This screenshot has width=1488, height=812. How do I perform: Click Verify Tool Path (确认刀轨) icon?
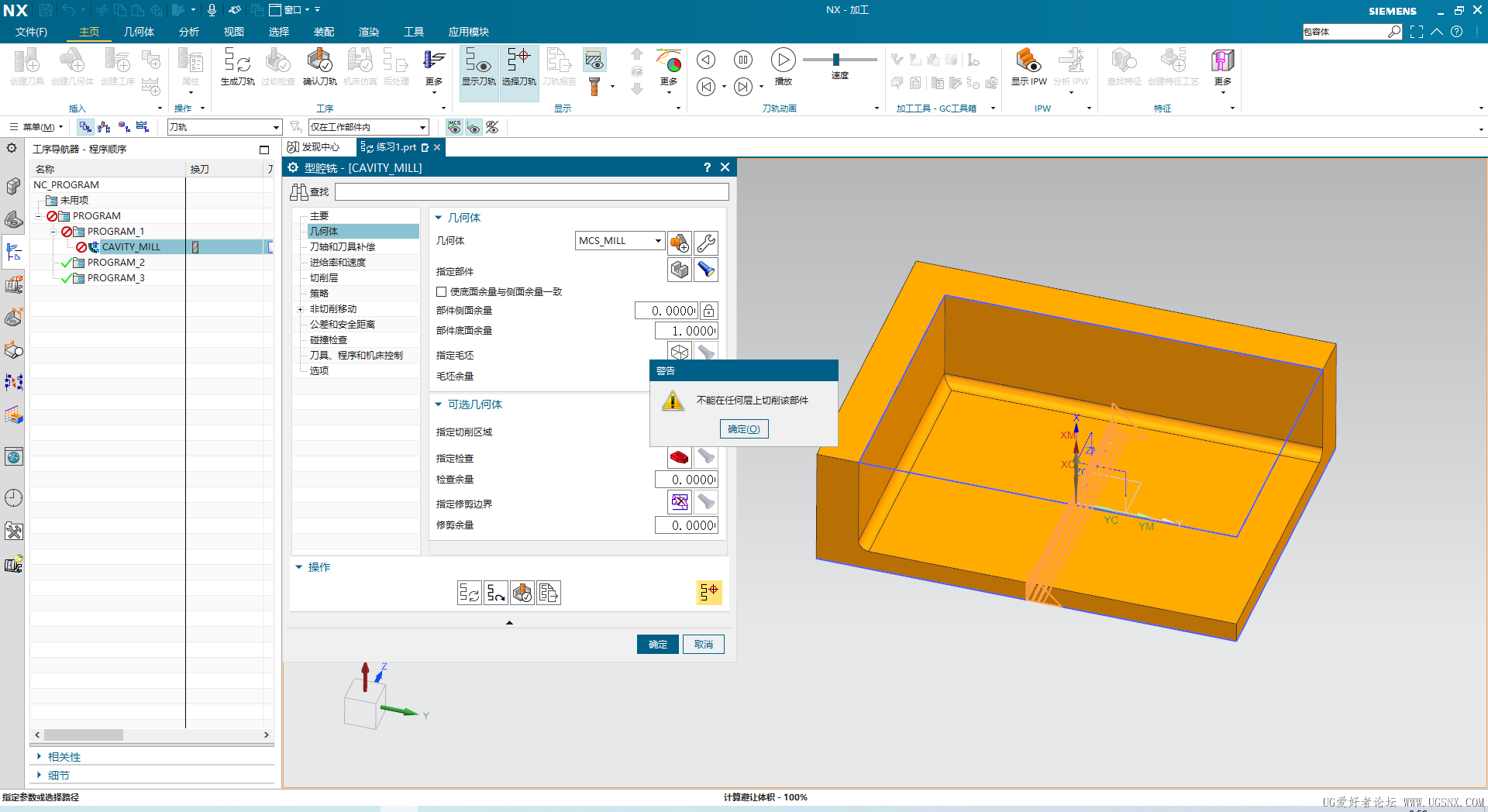pyautogui.click(x=319, y=67)
